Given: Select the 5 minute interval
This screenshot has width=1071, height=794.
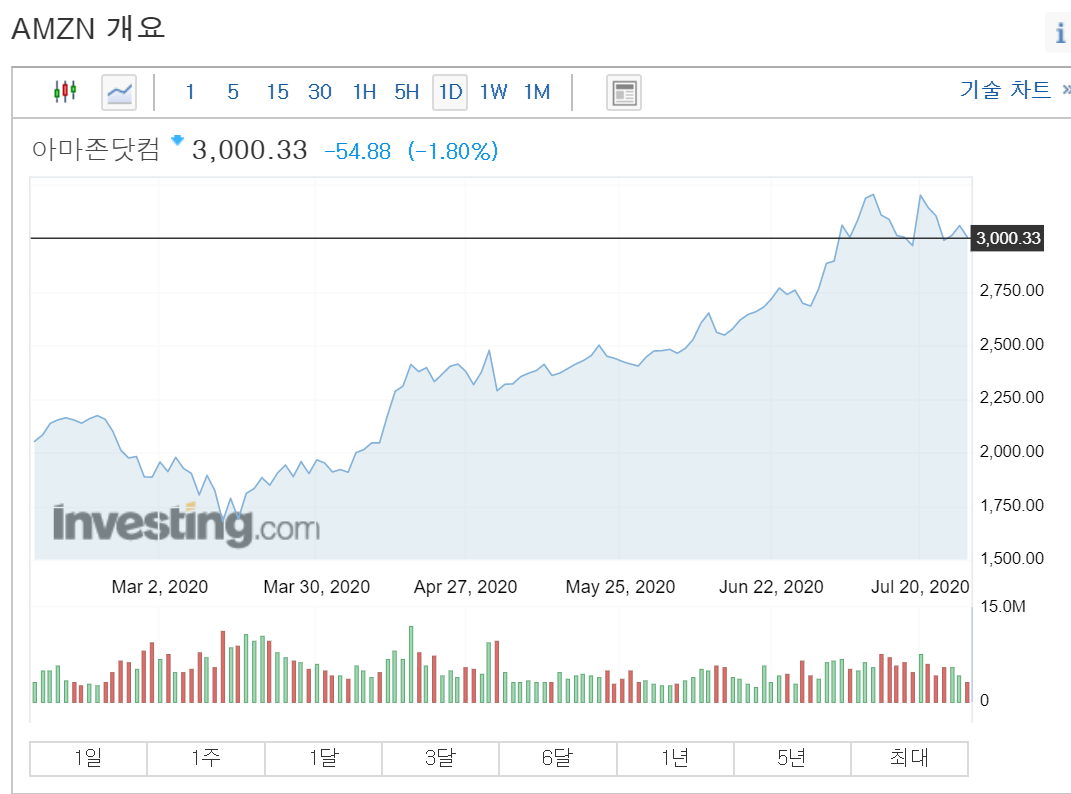Looking at the screenshot, I should click(233, 92).
